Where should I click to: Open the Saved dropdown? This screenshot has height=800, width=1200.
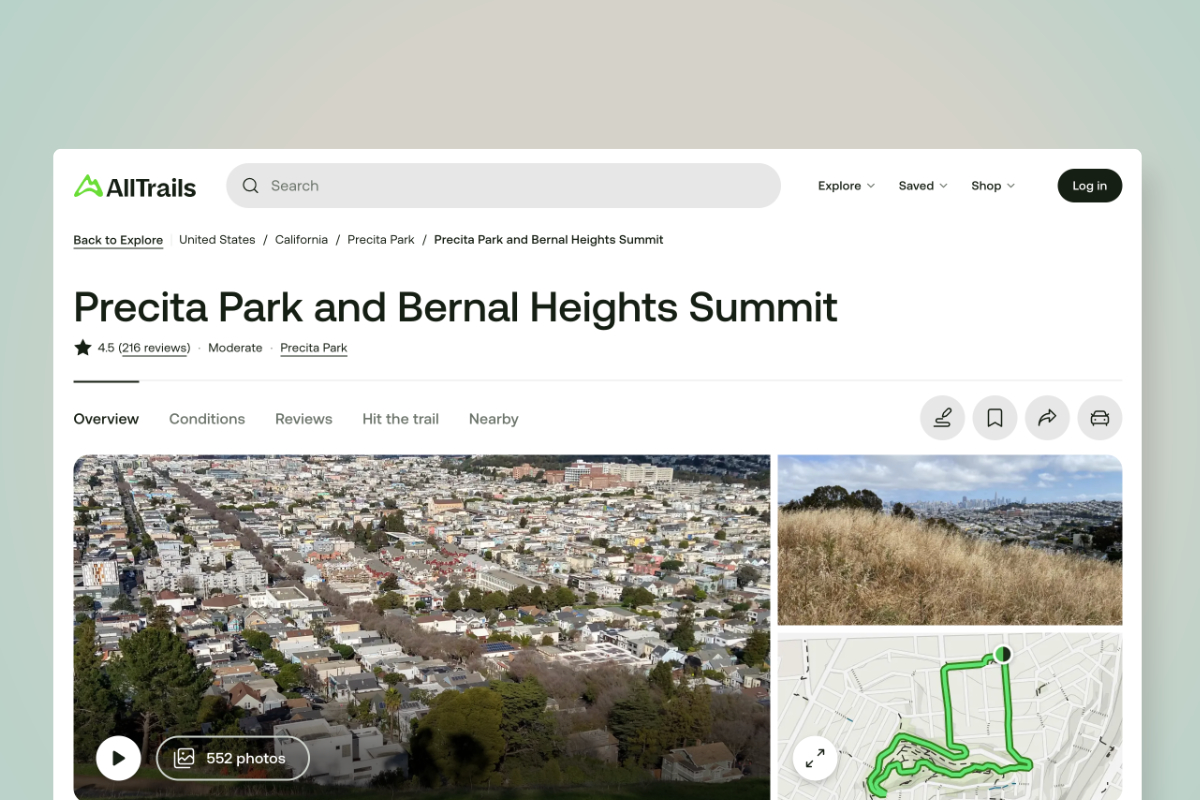921,185
